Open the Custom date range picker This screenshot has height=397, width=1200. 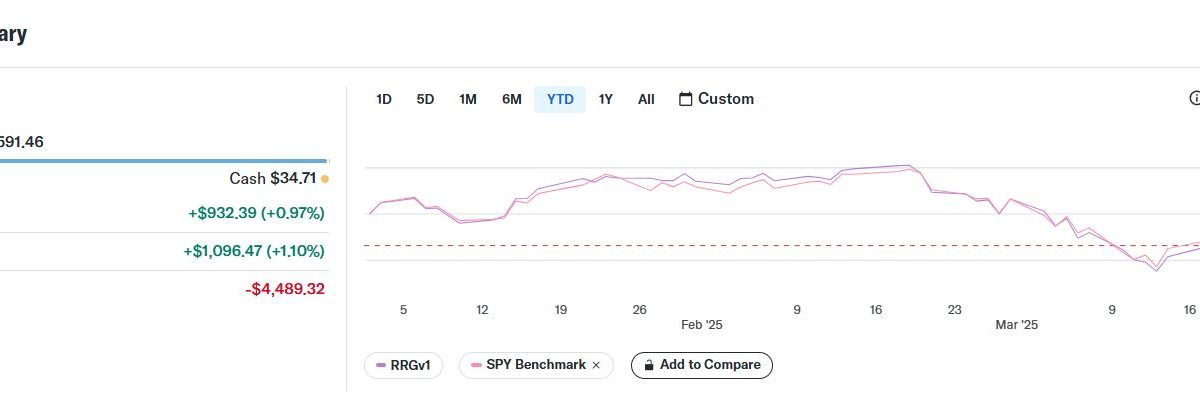click(x=716, y=99)
